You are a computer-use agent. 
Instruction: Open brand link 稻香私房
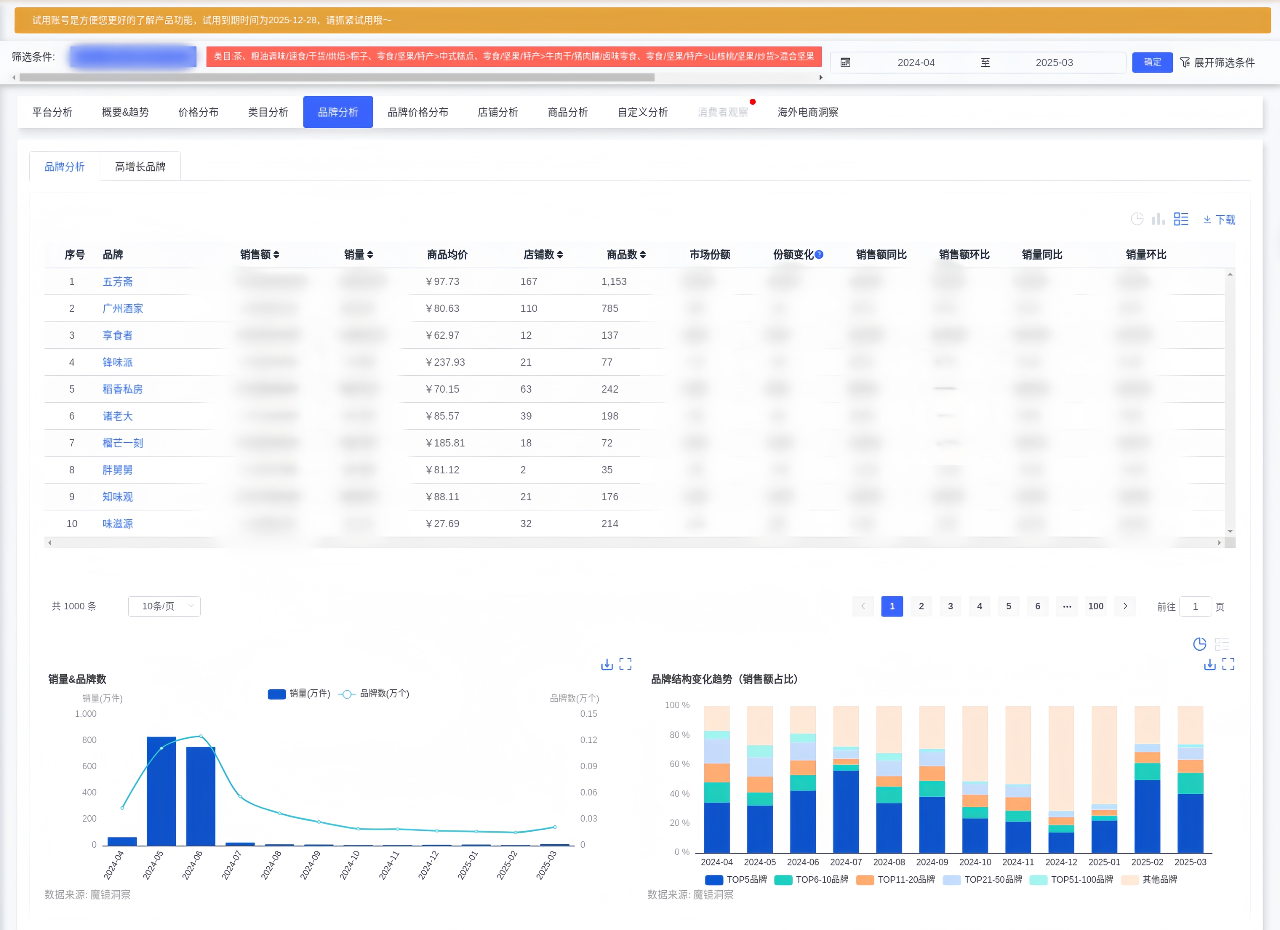[122, 389]
